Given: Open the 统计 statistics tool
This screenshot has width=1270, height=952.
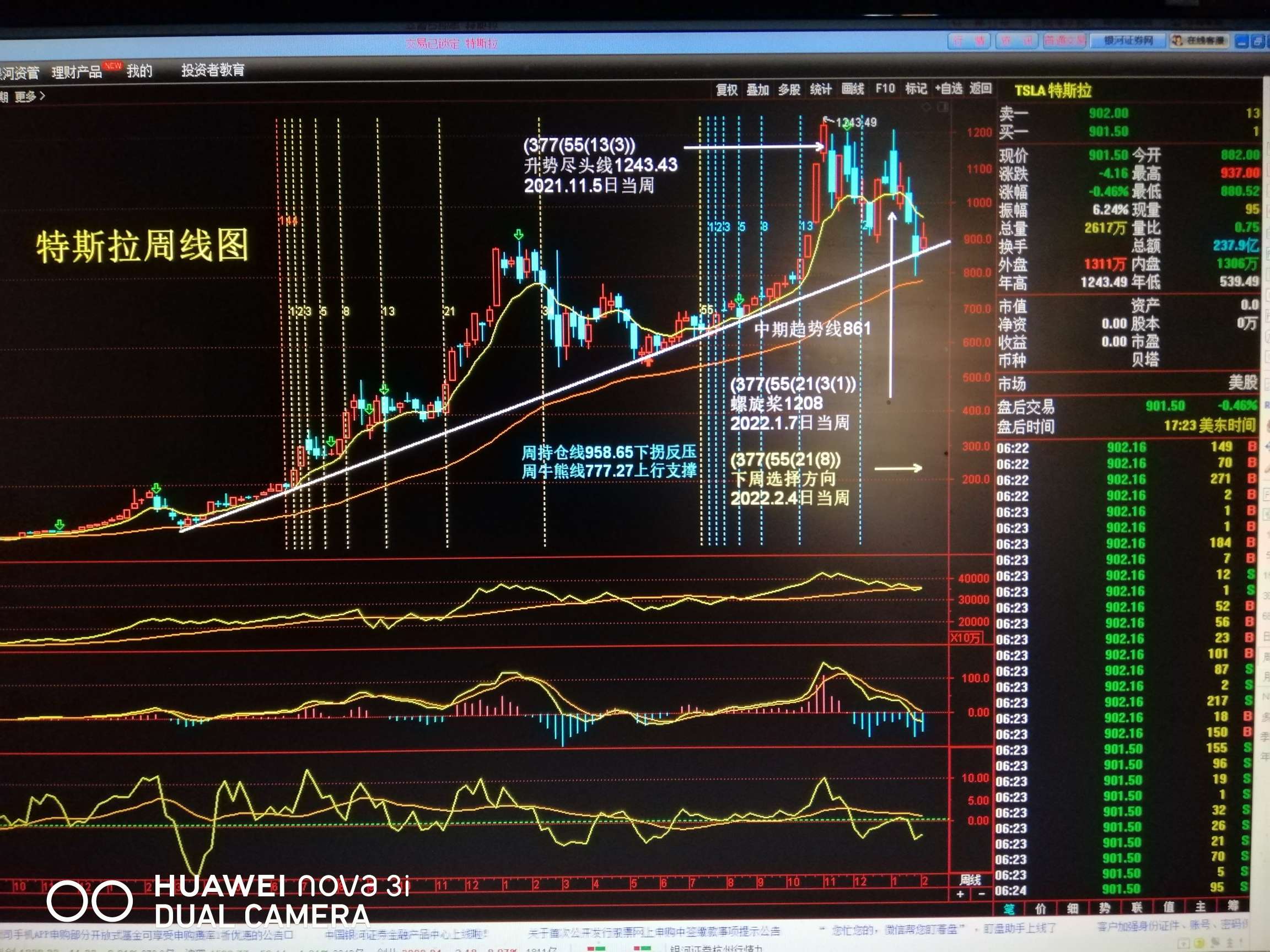Looking at the screenshot, I should click(820, 89).
